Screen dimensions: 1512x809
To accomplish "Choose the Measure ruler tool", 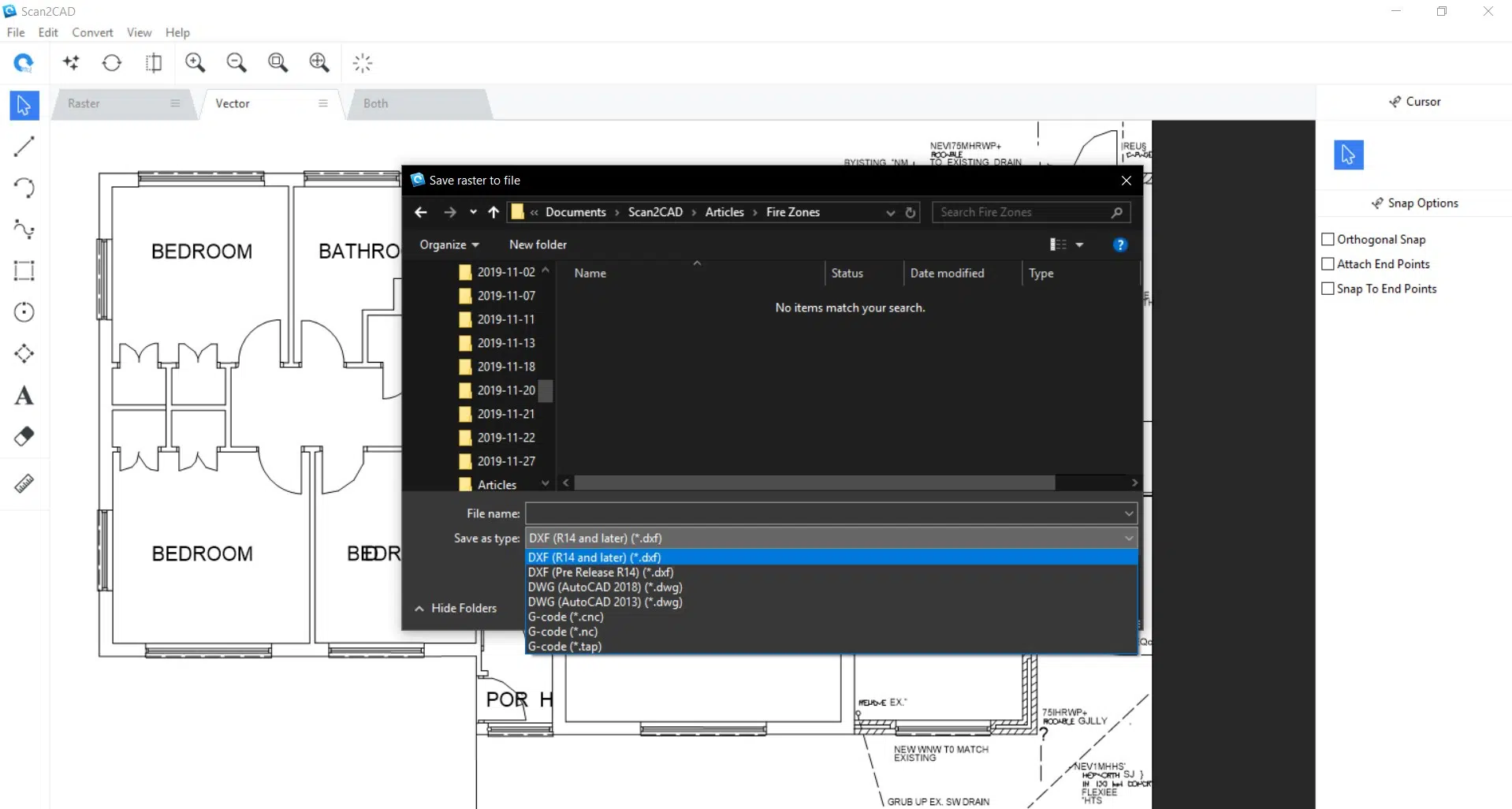I will point(24,484).
